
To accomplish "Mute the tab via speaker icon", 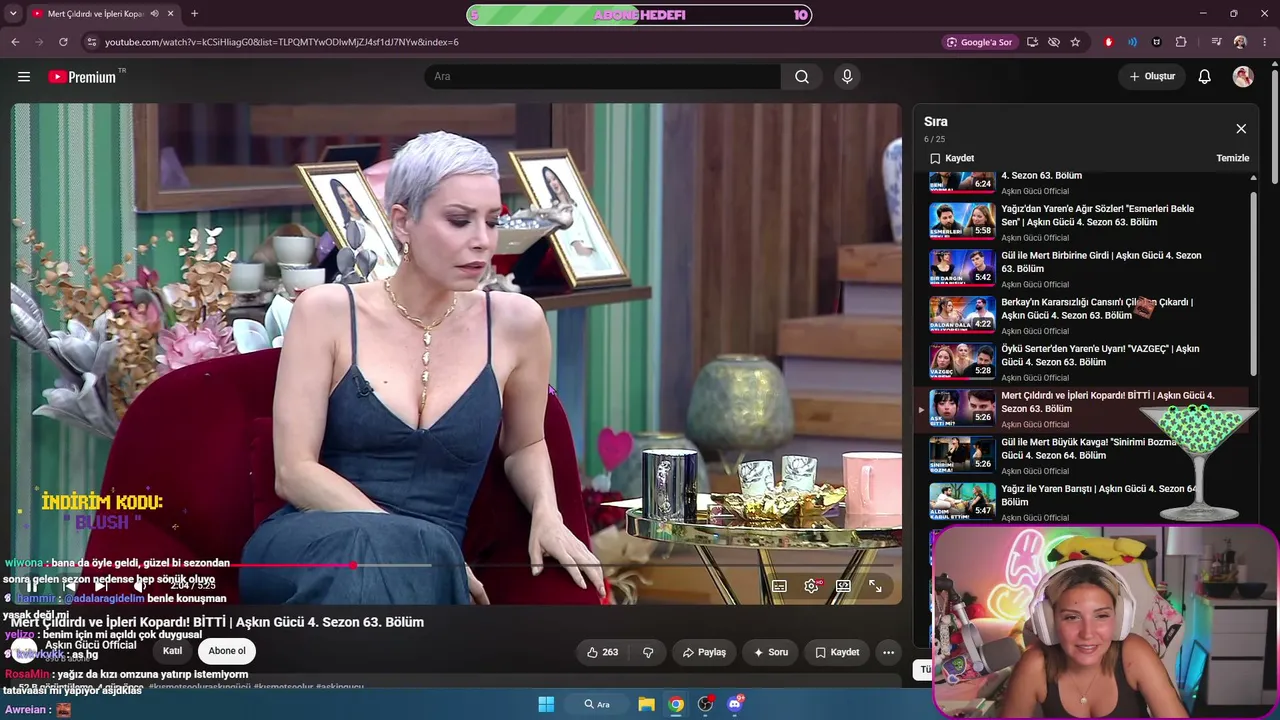I will (154, 14).
